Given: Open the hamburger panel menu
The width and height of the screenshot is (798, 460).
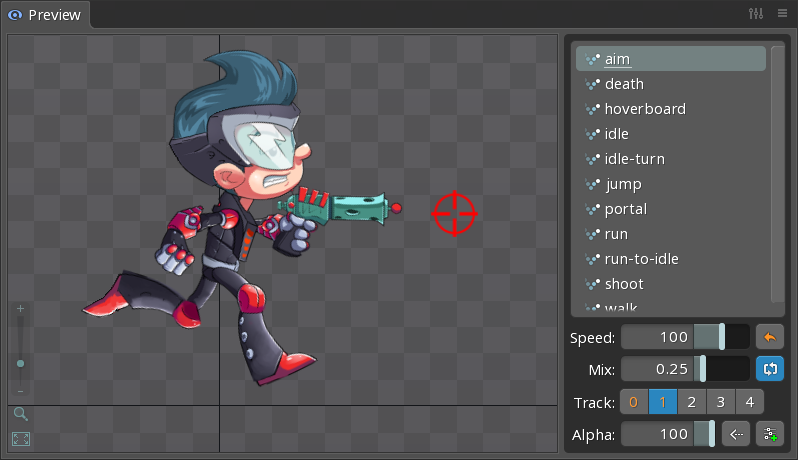Looking at the screenshot, I should point(782,14).
